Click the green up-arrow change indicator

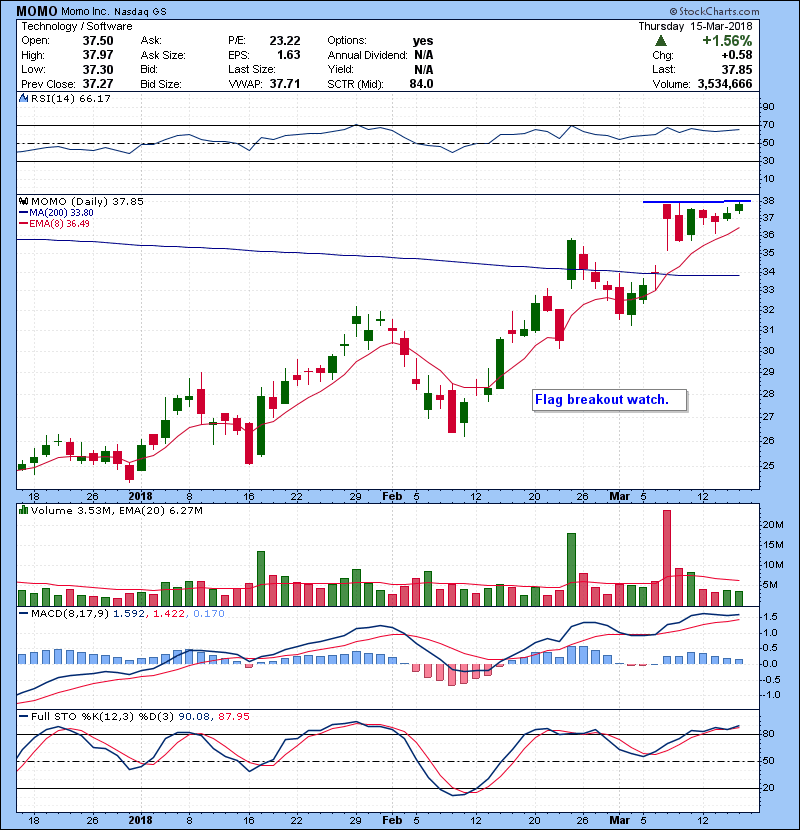(661, 41)
